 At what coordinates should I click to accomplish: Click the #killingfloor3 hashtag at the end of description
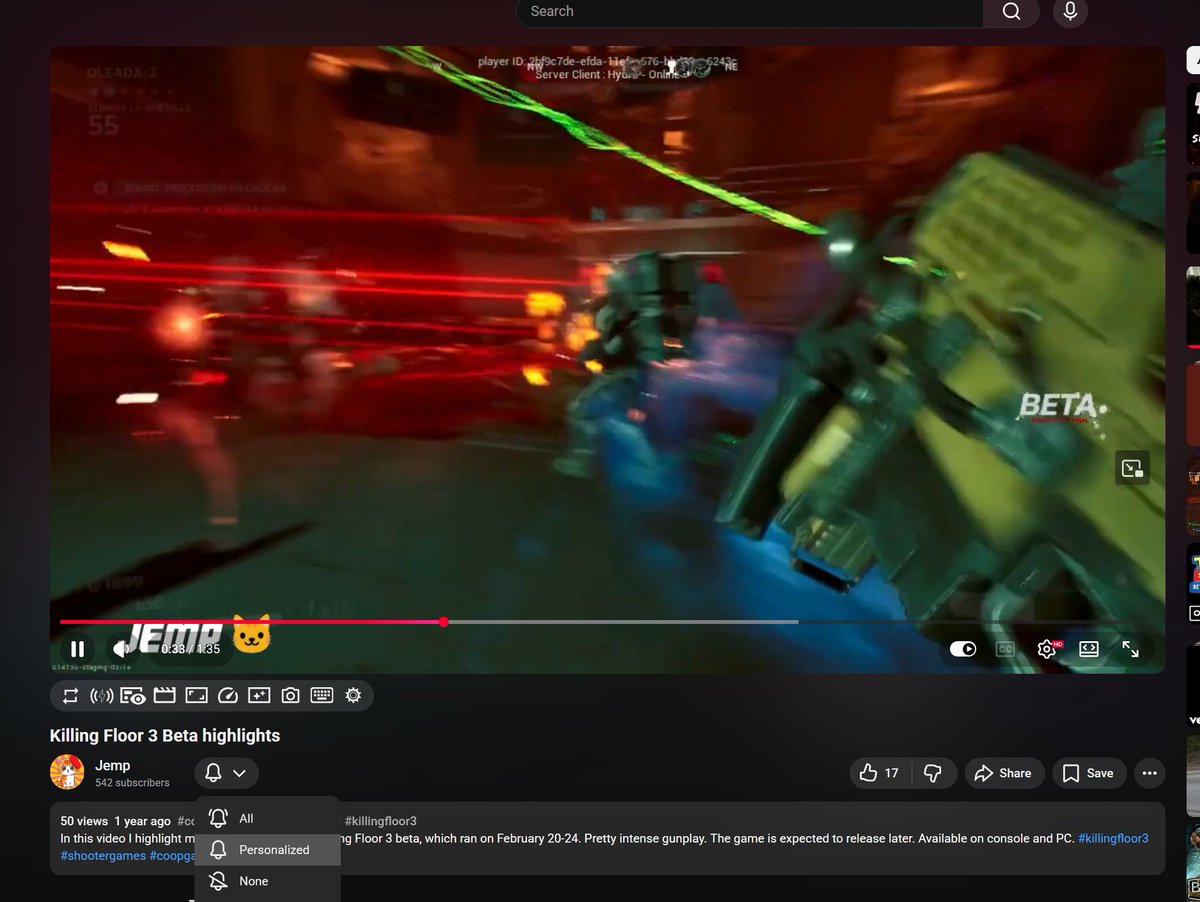tap(1113, 838)
